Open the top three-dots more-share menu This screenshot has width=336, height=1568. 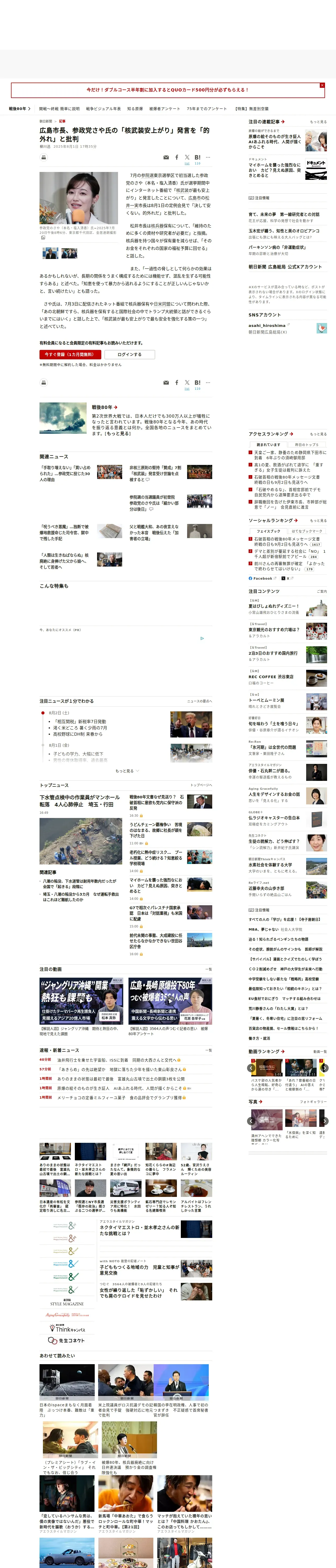[208, 157]
